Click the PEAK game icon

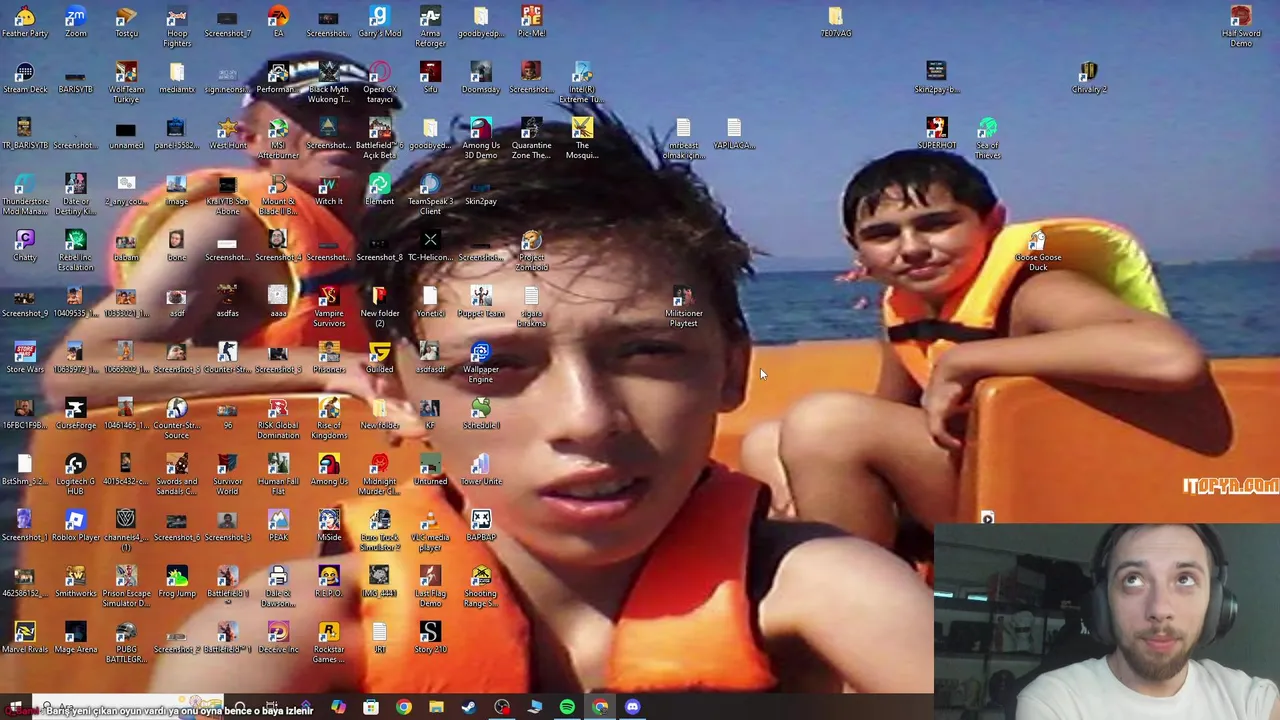click(x=278, y=526)
